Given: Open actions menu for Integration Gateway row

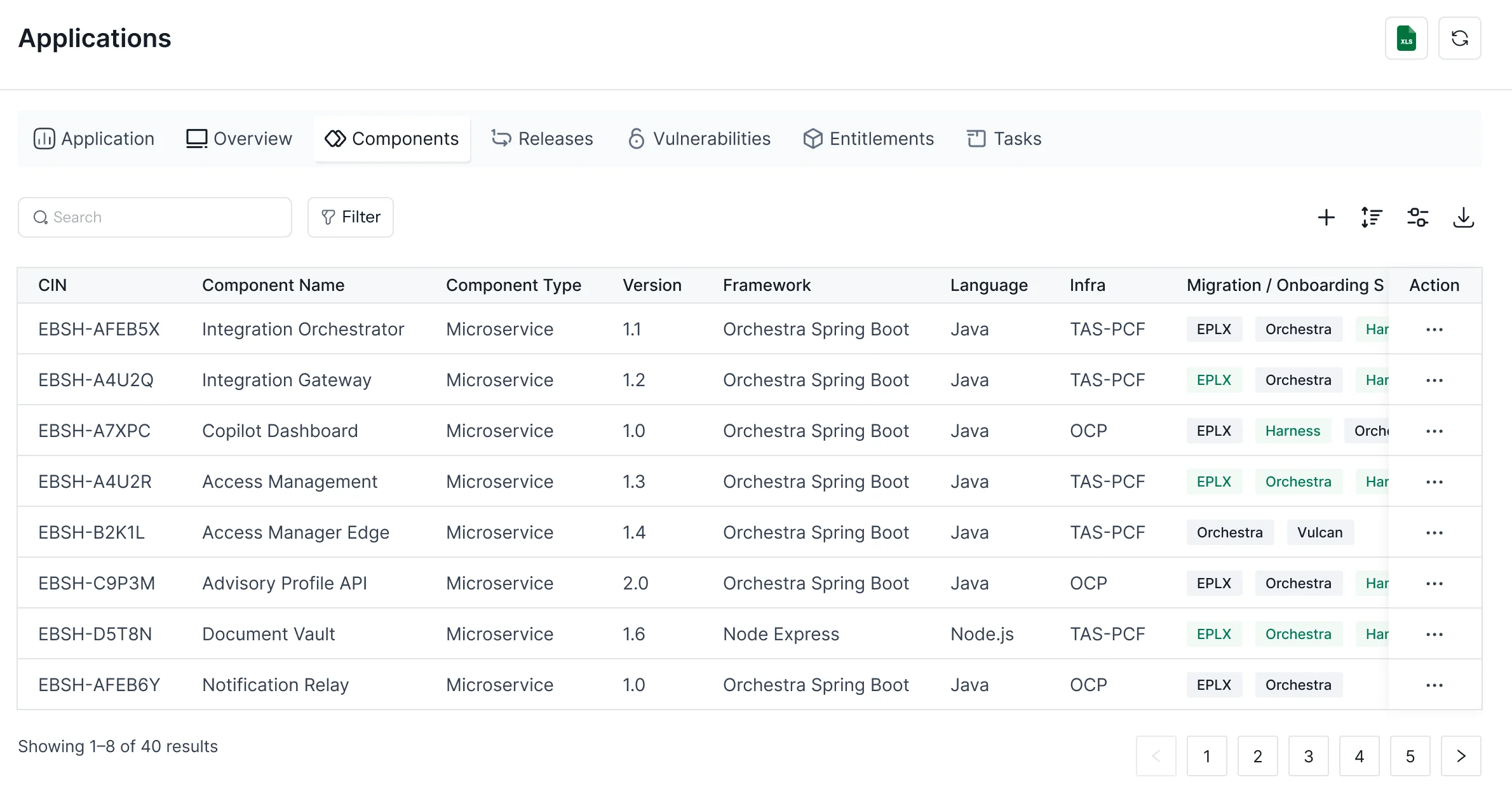Looking at the screenshot, I should (x=1434, y=380).
